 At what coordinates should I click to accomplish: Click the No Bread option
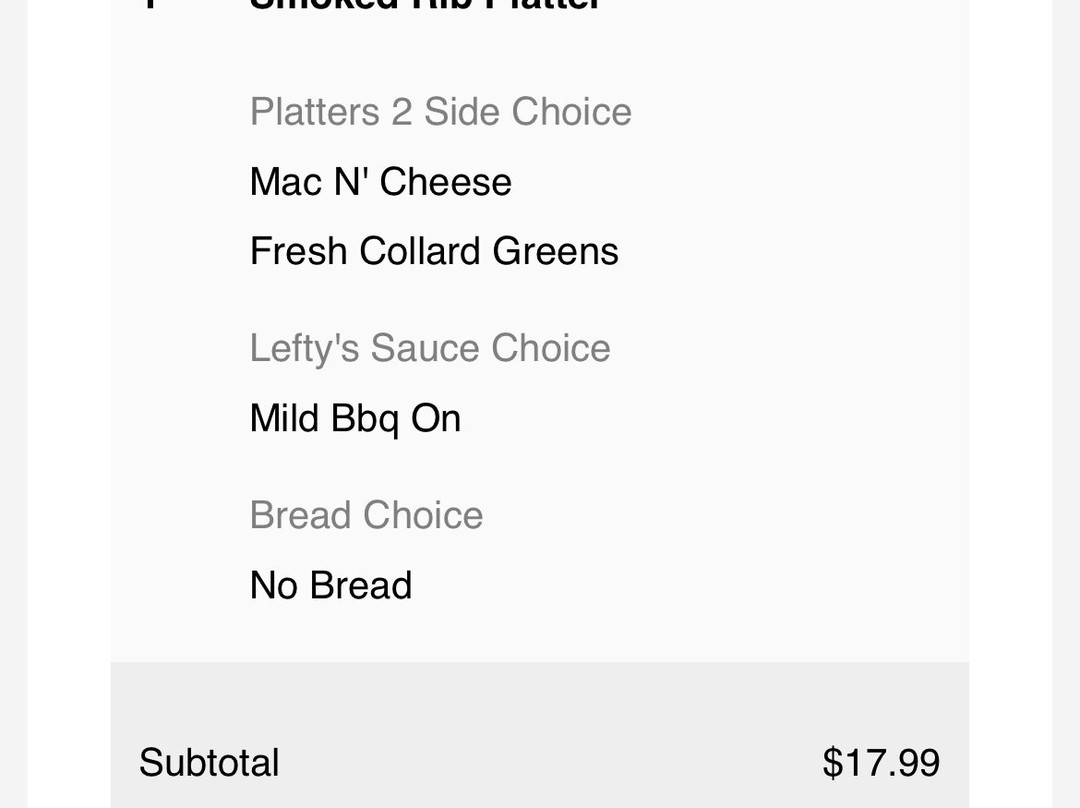[330, 585]
